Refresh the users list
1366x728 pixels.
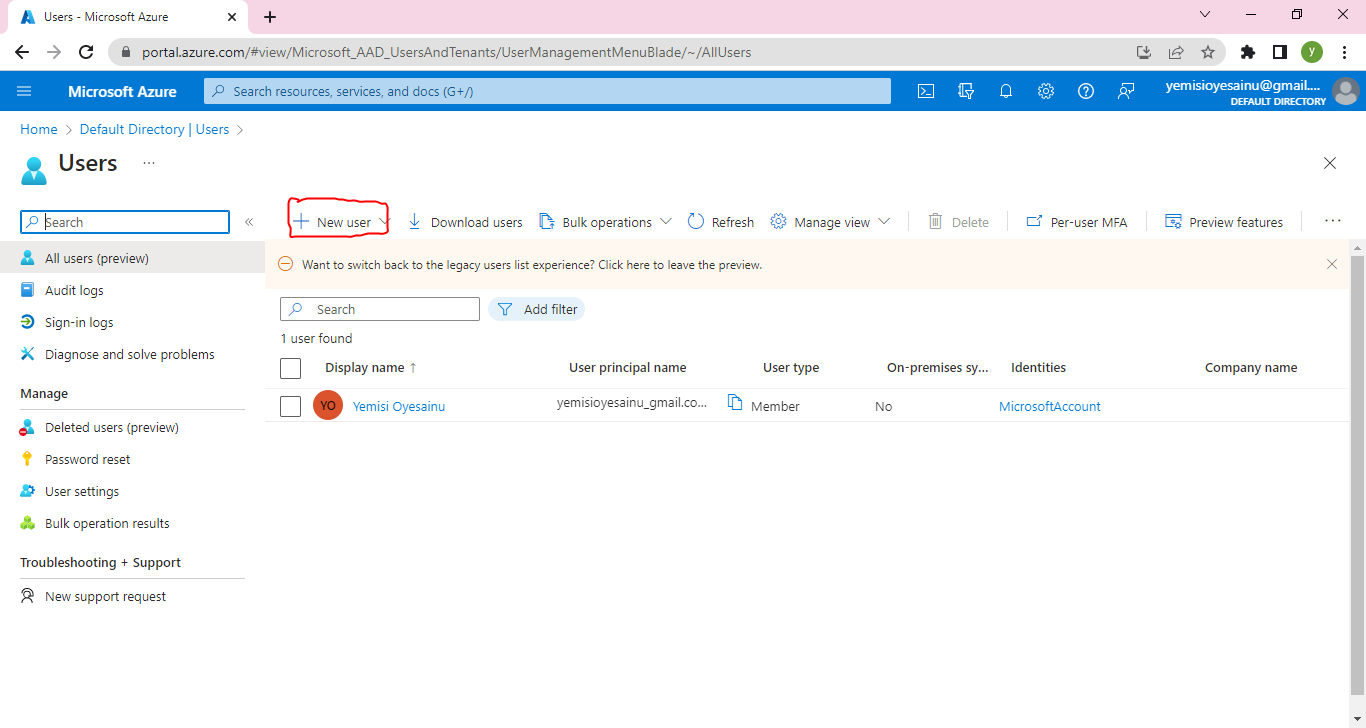(x=721, y=222)
